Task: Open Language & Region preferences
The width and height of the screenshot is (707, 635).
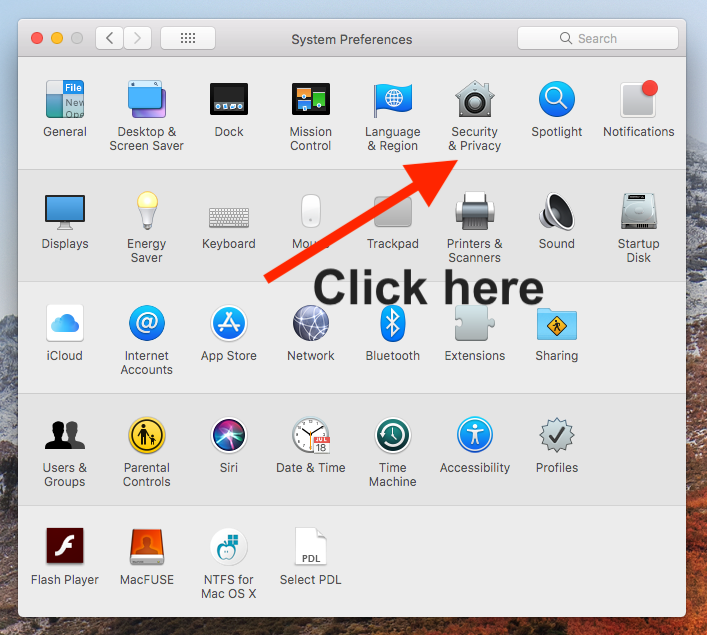Action: tap(393, 99)
